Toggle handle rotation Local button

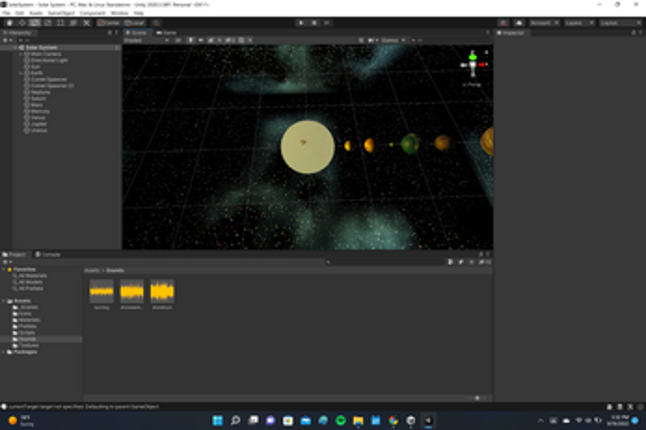pos(134,23)
